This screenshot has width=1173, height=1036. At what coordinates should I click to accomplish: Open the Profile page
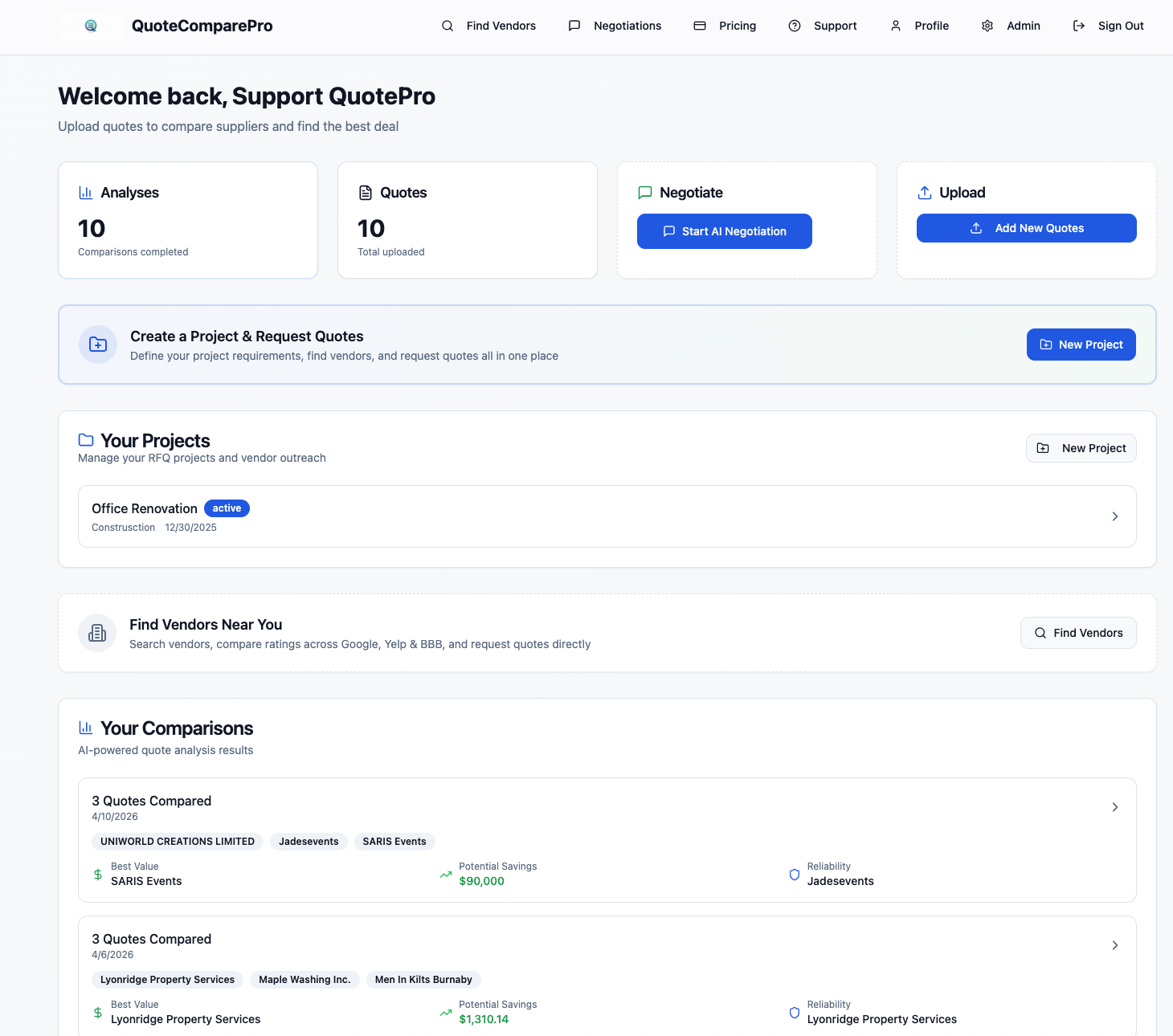(x=919, y=26)
